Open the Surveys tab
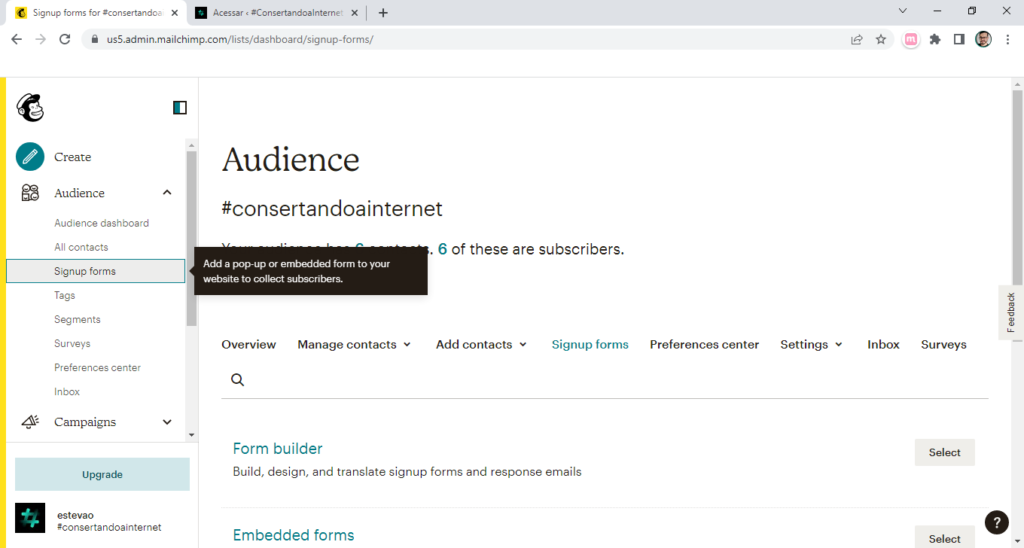This screenshot has width=1024, height=548. pos(944,344)
